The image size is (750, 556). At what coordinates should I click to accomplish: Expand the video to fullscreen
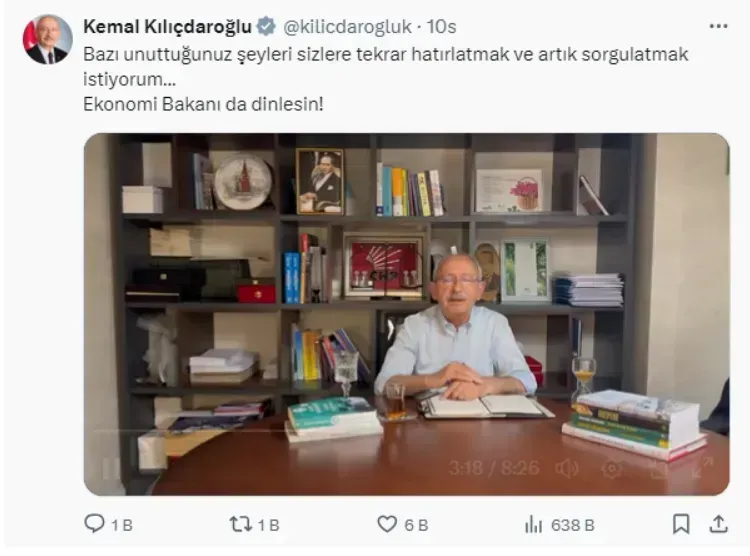(702, 467)
